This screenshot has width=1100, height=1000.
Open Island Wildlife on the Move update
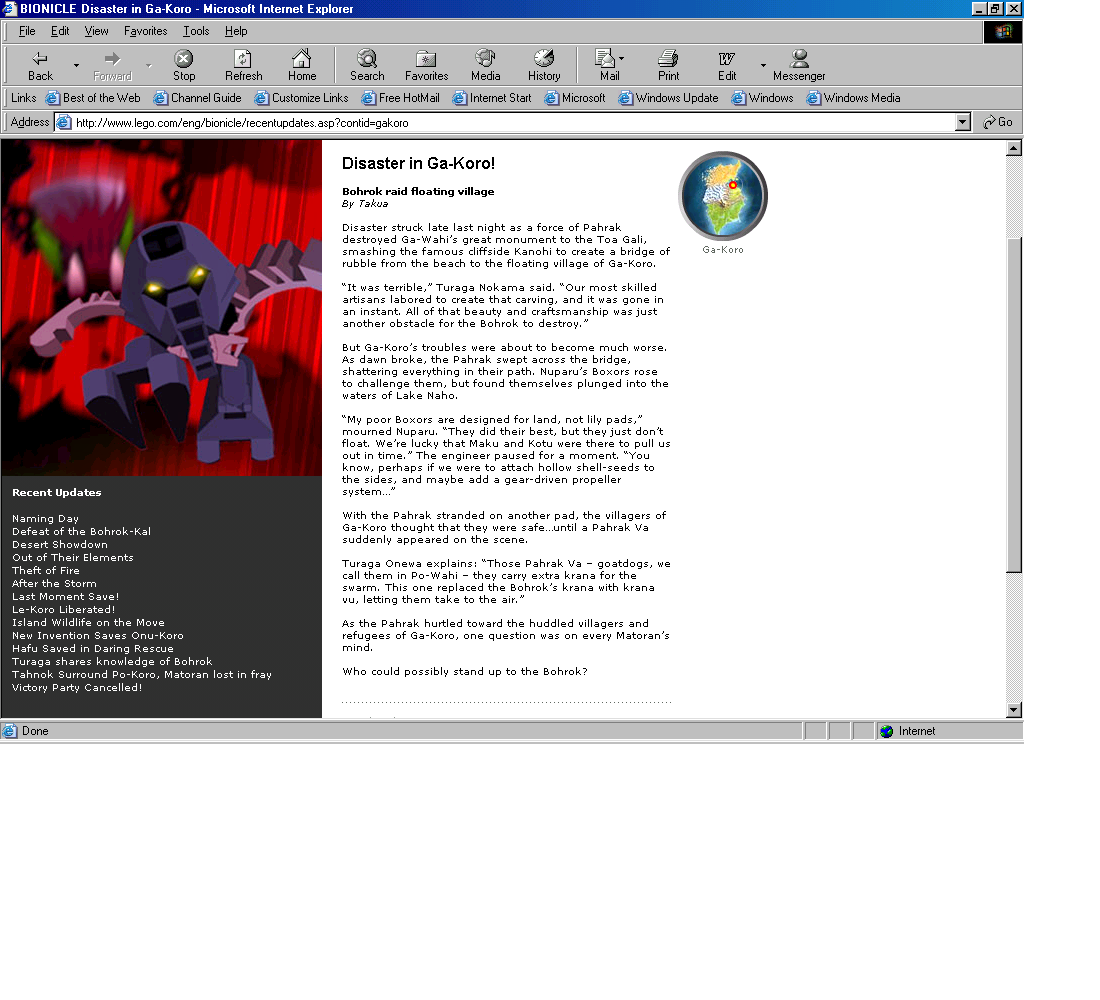tap(88, 622)
